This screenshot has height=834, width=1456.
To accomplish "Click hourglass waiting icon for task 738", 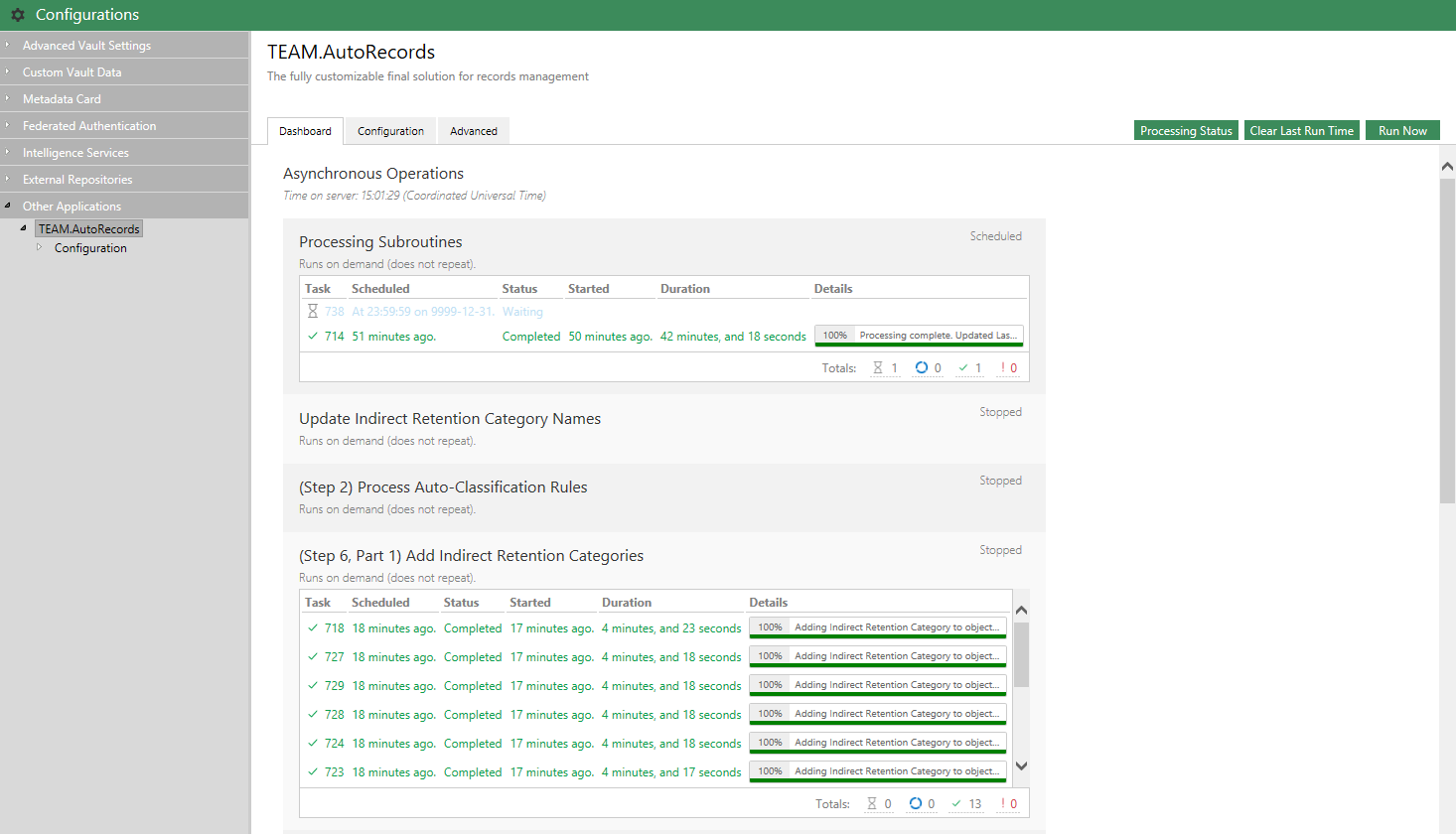I will (312, 312).
